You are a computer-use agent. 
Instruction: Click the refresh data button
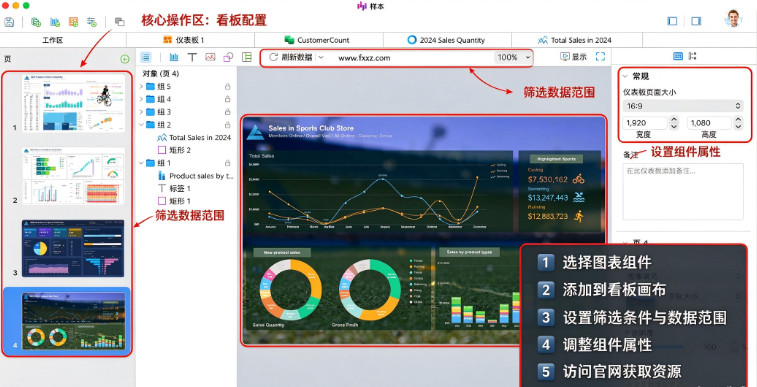click(x=291, y=57)
